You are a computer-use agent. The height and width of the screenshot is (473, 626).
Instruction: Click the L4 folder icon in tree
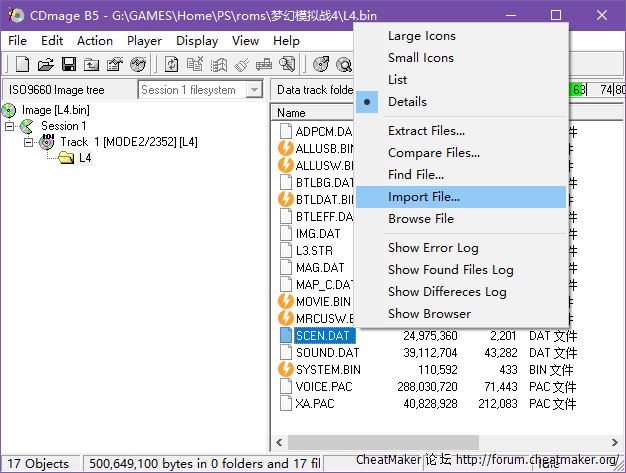pos(66,158)
